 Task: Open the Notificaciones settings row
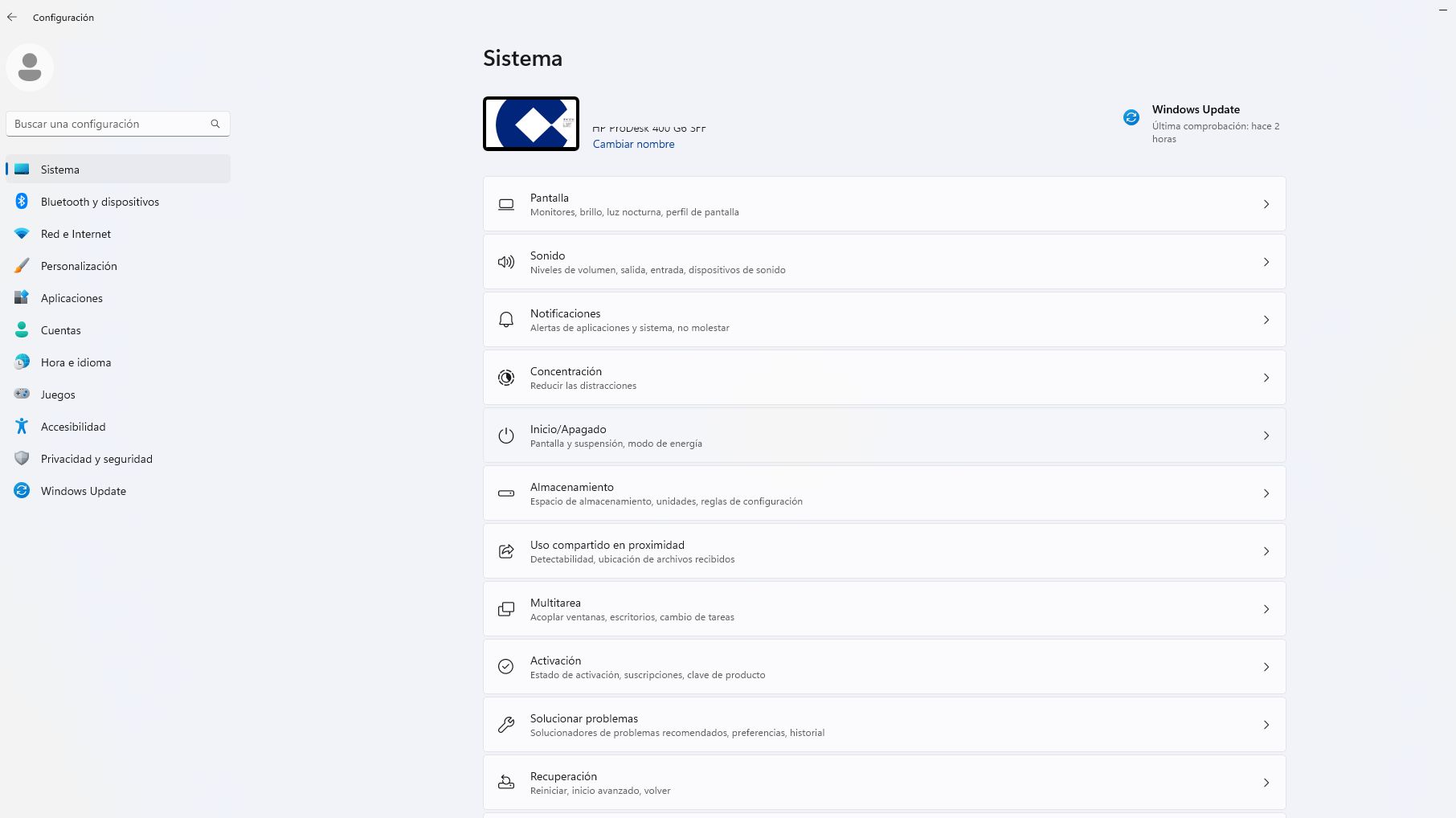click(x=884, y=320)
